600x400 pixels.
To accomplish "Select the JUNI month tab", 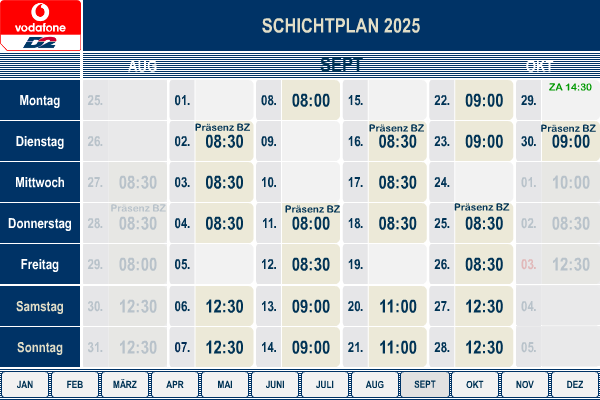I will pyautogui.click(x=275, y=384).
